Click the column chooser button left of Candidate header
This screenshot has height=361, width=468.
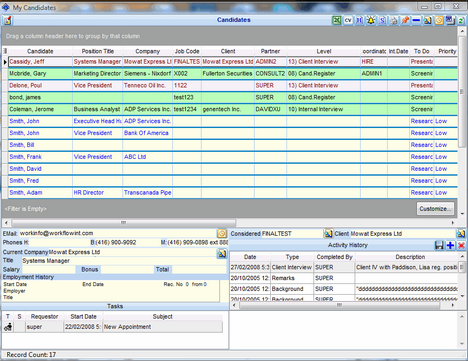(x=5, y=51)
